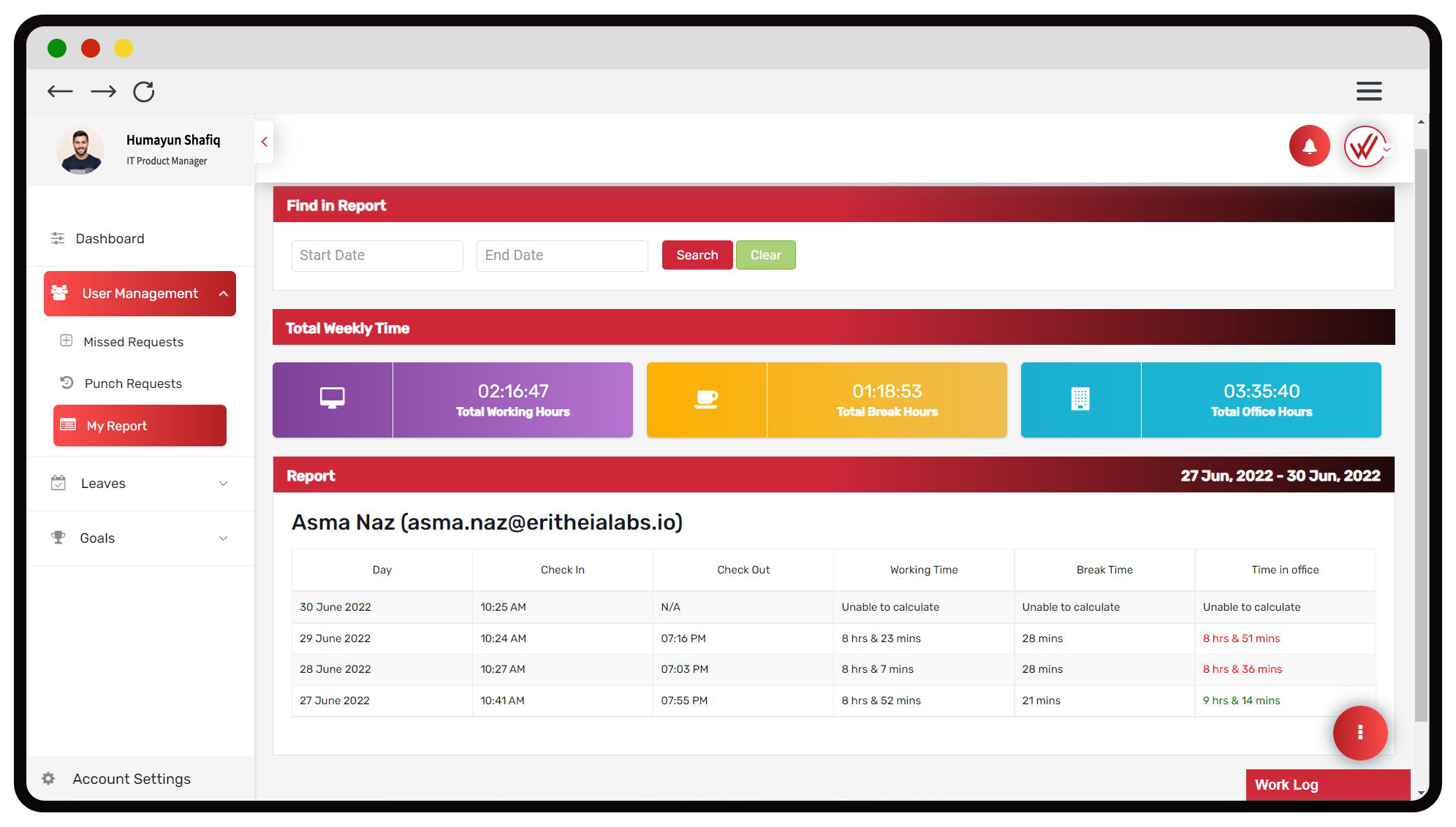This screenshot has width=1456, height=827.
Task: Click the browser reload icon
Action: coord(144,91)
